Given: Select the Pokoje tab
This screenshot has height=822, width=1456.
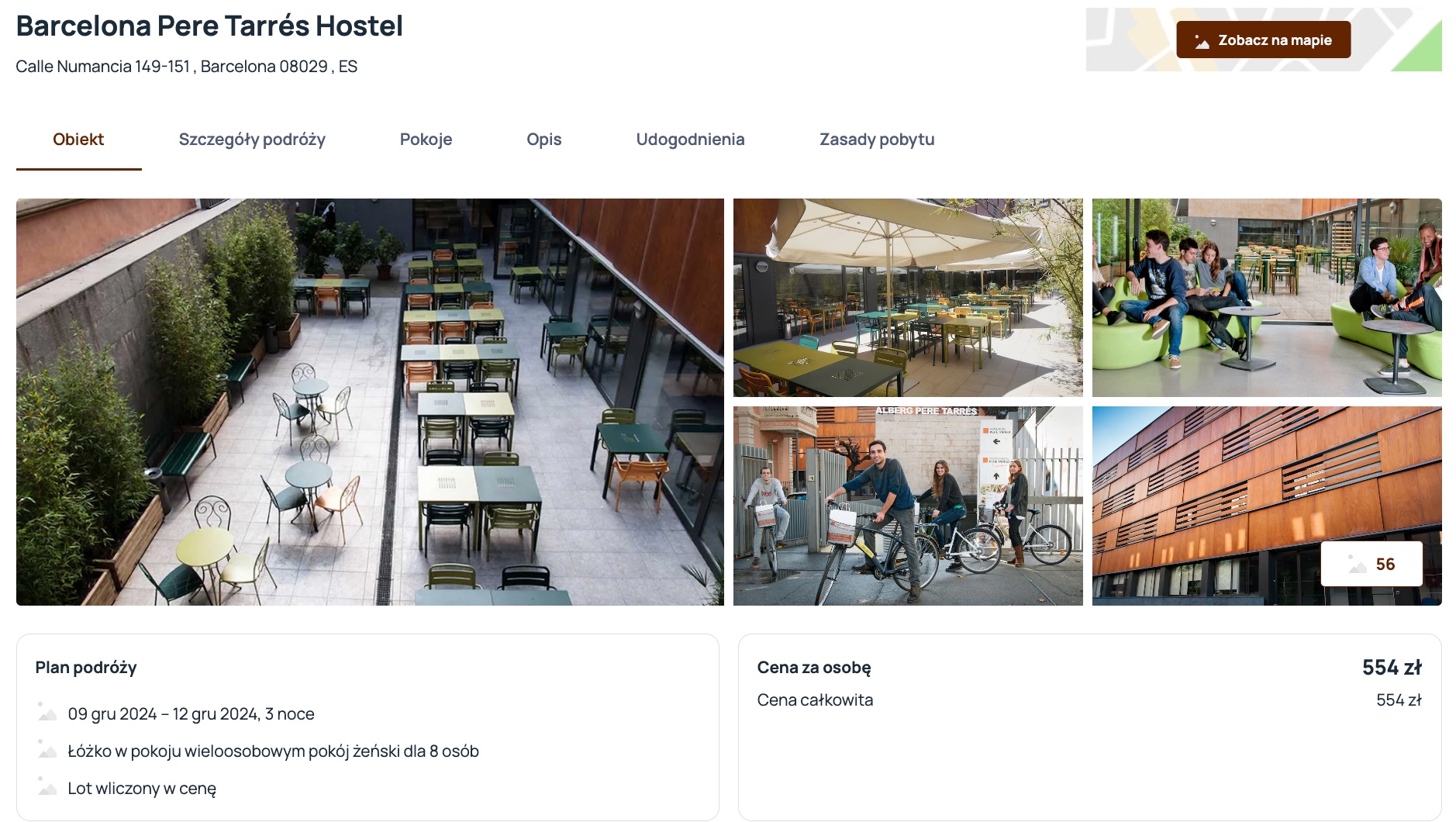Looking at the screenshot, I should [426, 140].
